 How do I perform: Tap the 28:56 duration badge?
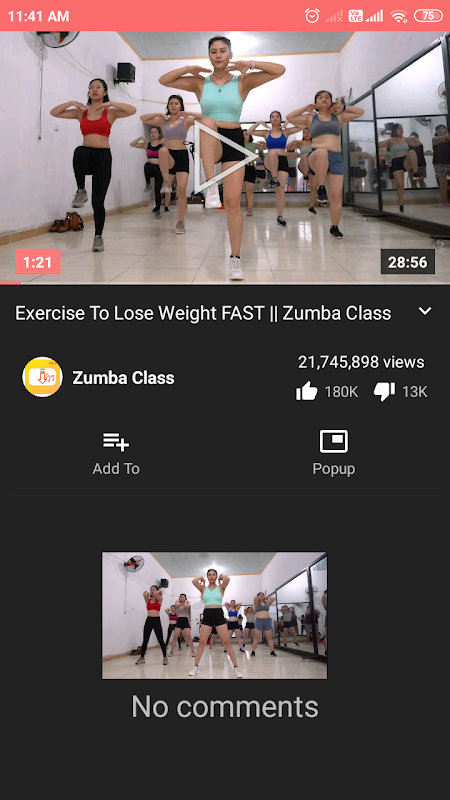(408, 262)
